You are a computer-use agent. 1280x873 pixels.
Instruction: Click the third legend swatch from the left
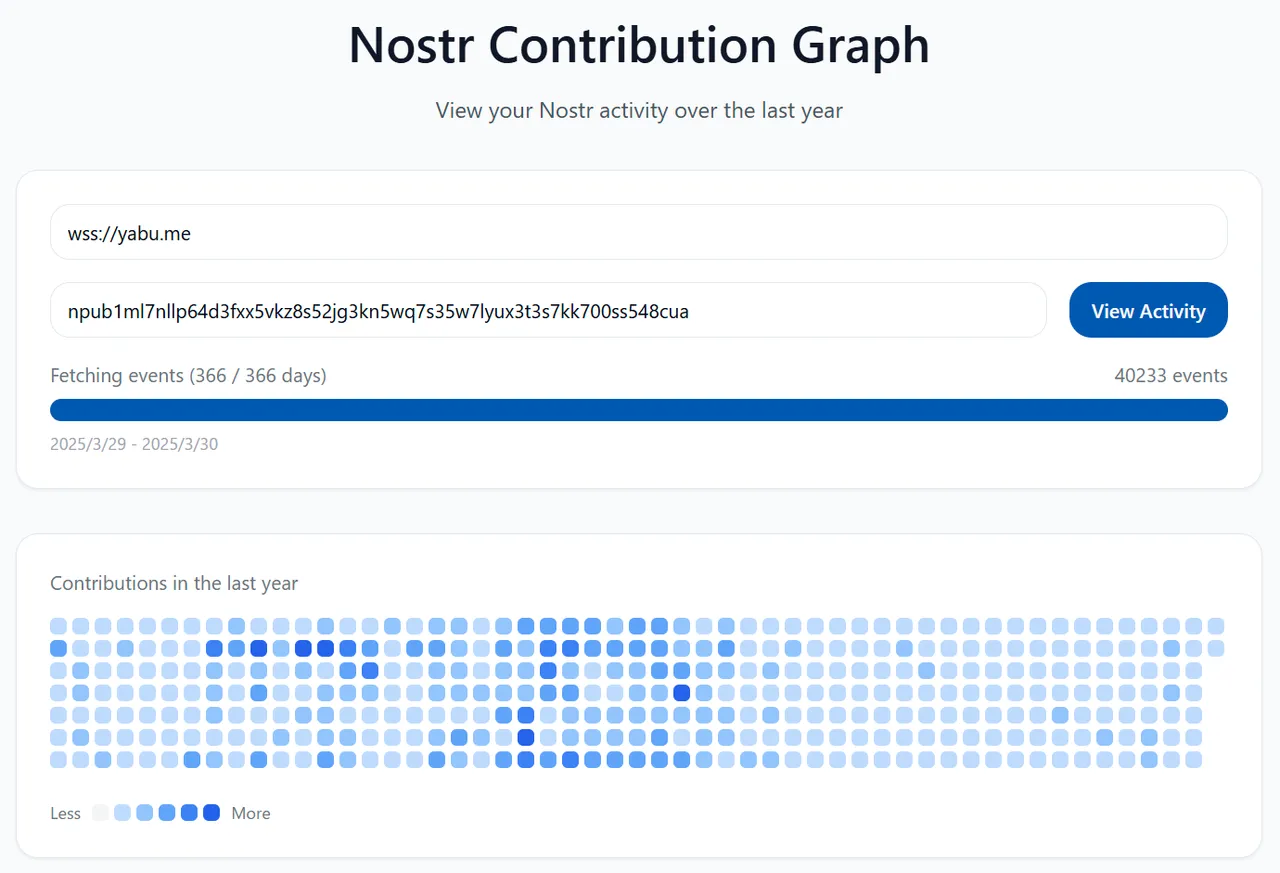(x=144, y=813)
